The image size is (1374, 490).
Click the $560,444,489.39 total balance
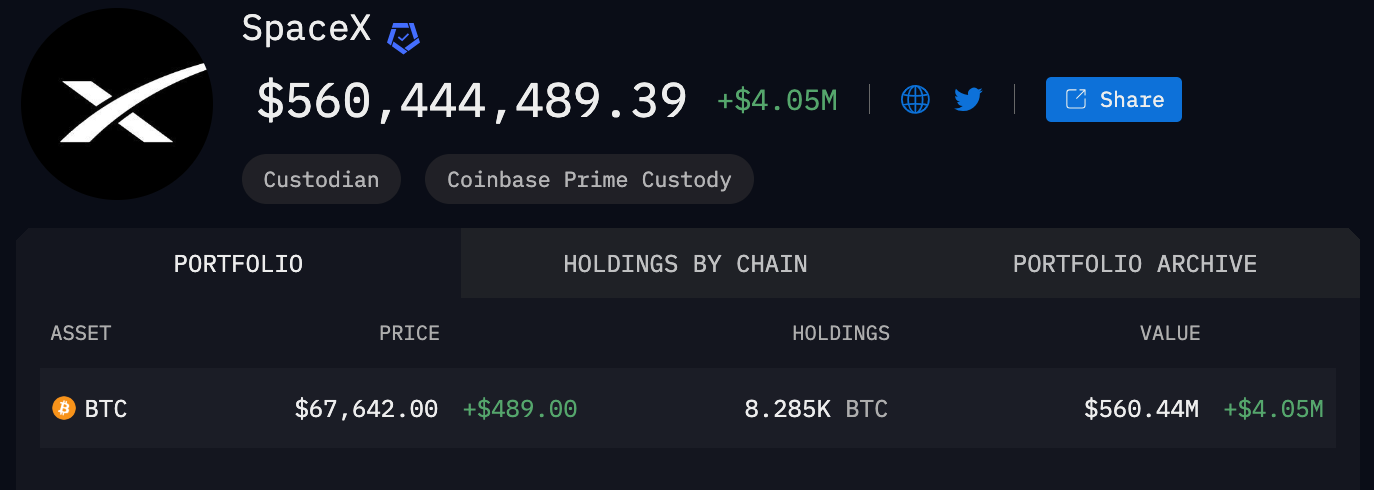click(x=472, y=101)
